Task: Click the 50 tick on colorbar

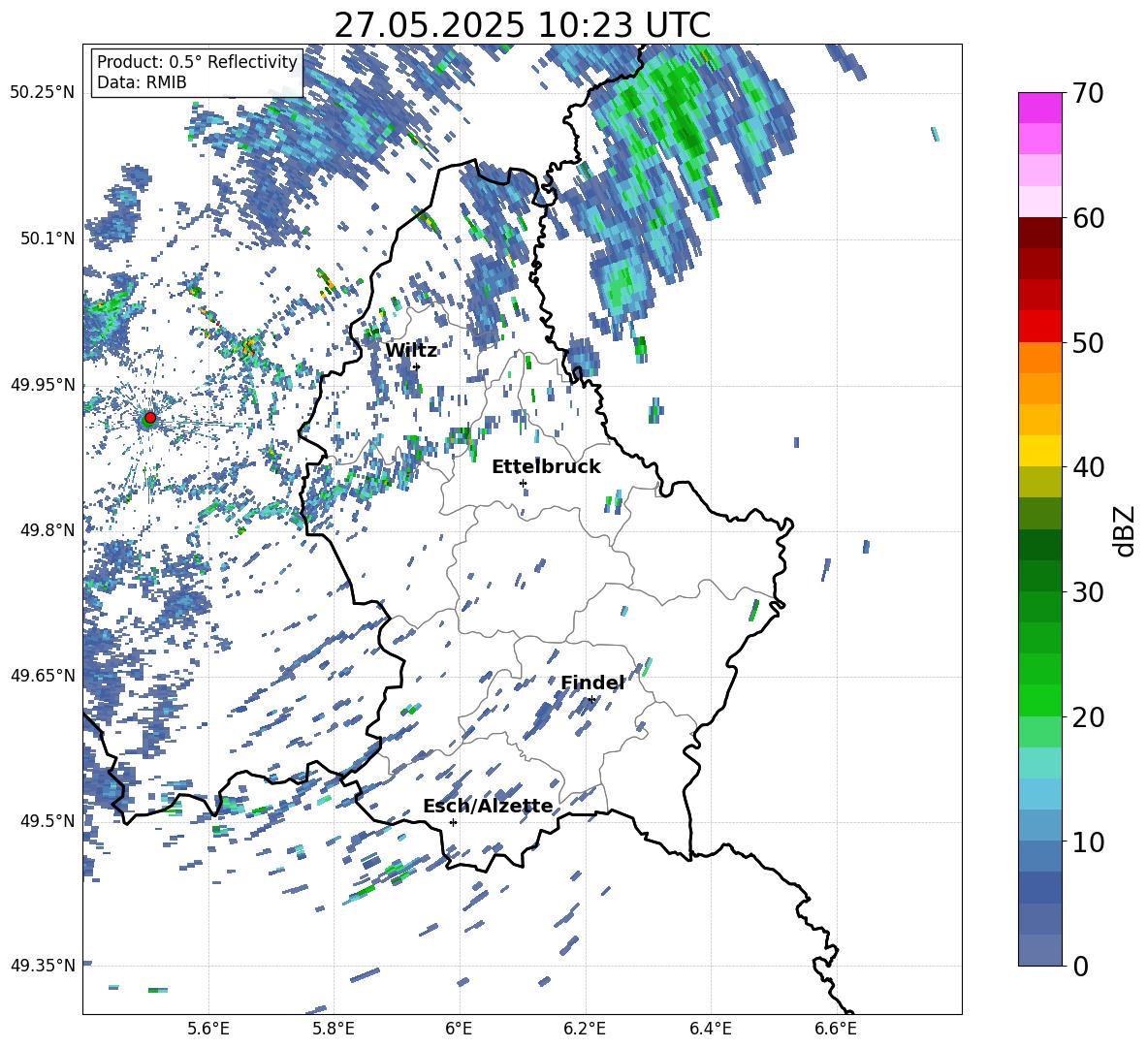Action: point(1088,343)
